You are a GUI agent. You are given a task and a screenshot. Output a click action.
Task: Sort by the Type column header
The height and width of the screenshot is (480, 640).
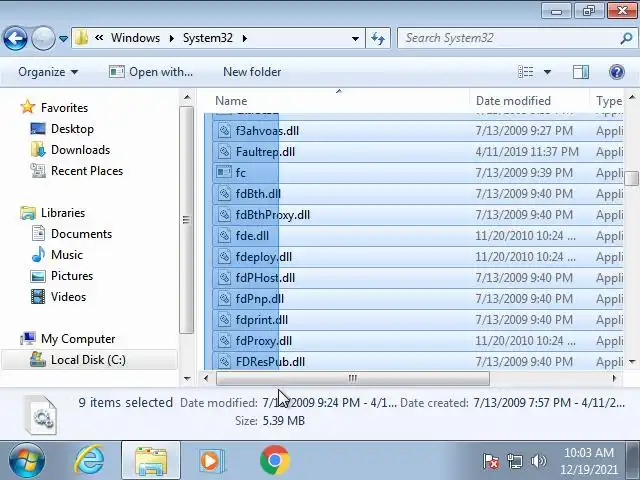point(609,101)
